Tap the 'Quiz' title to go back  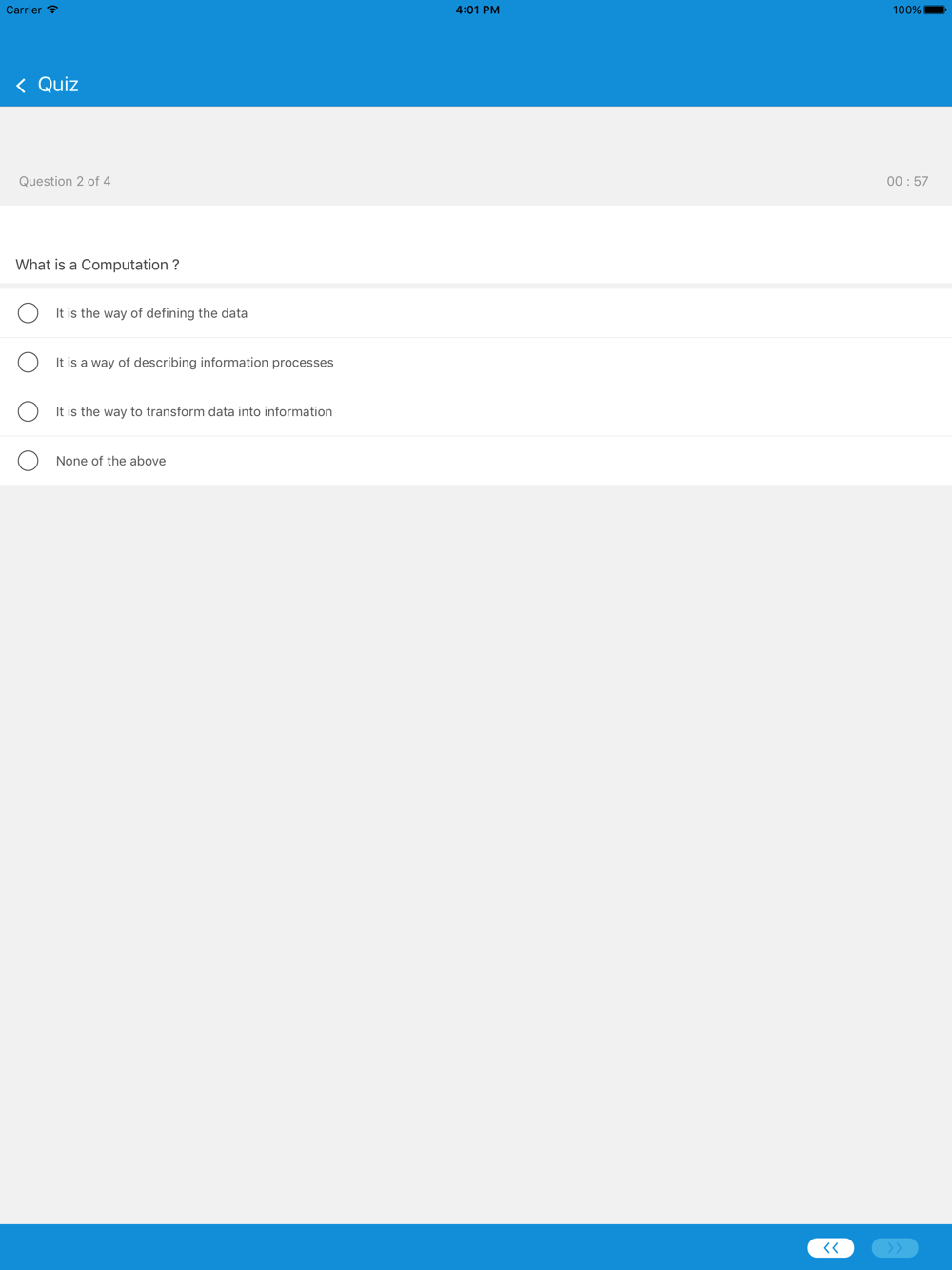tap(58, 85)
